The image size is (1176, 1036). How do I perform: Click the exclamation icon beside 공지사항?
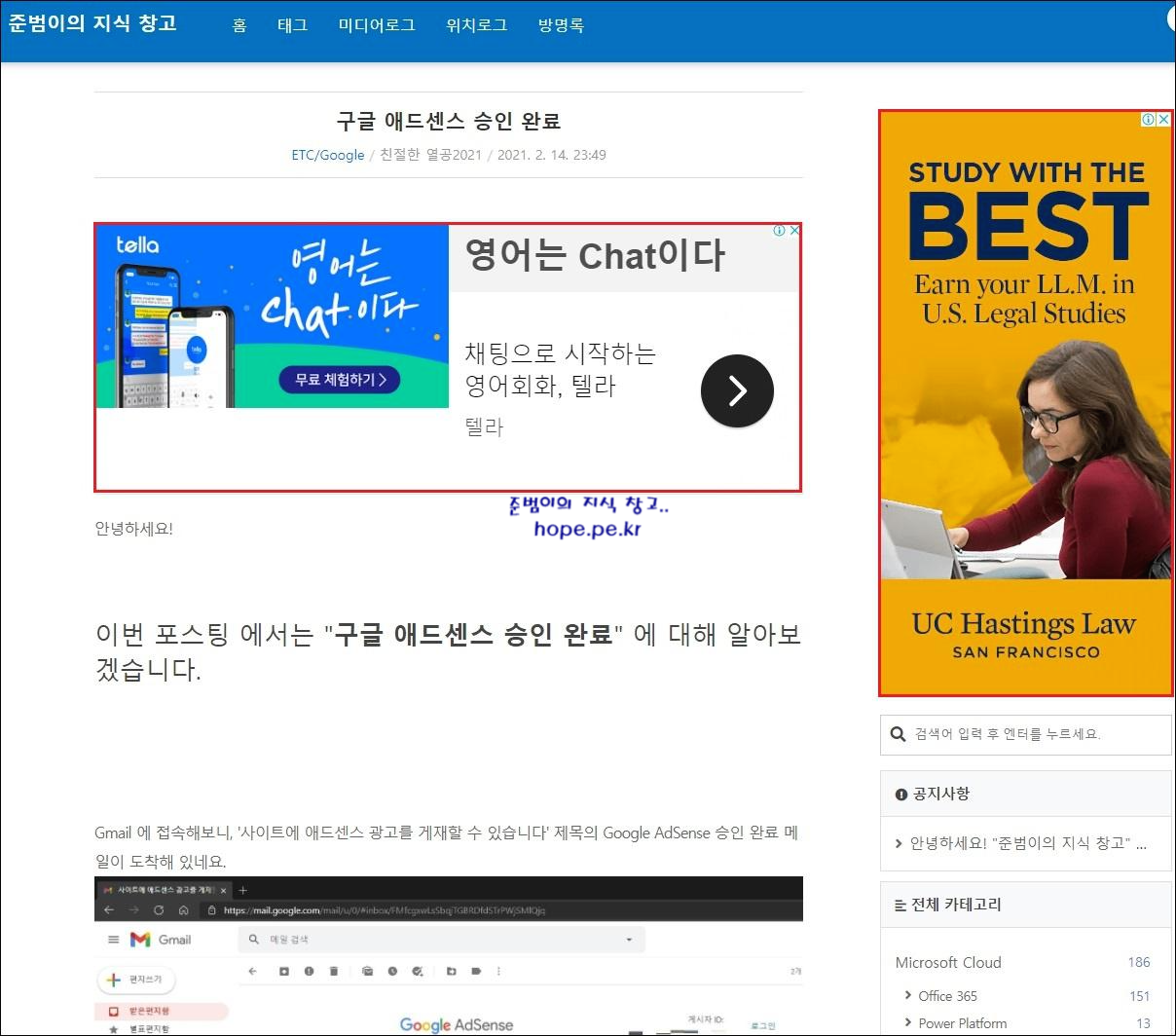tap(900, 795)
